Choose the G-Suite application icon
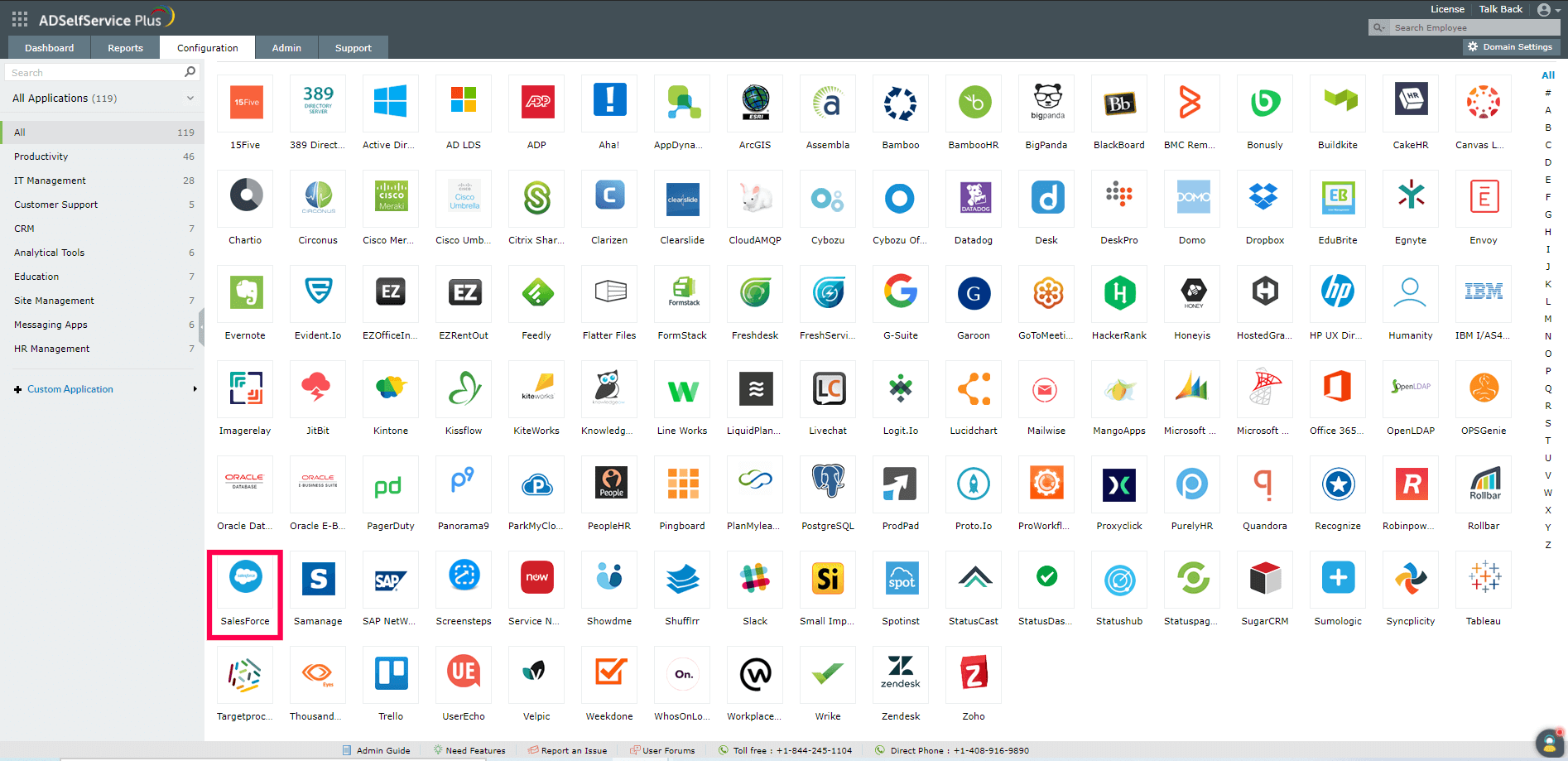The width and height of the screenshot is (1568, 761). [x=901, y=292]
